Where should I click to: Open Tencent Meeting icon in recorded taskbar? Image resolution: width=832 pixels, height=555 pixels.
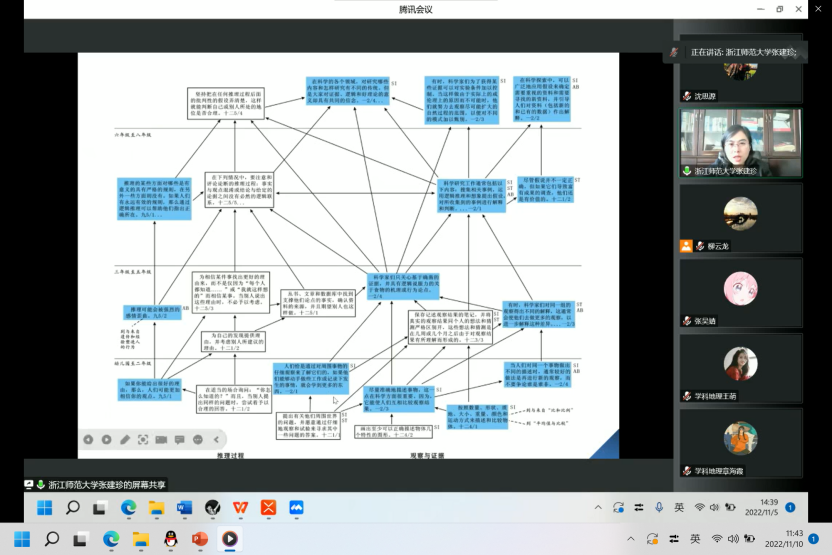point(296,508)
